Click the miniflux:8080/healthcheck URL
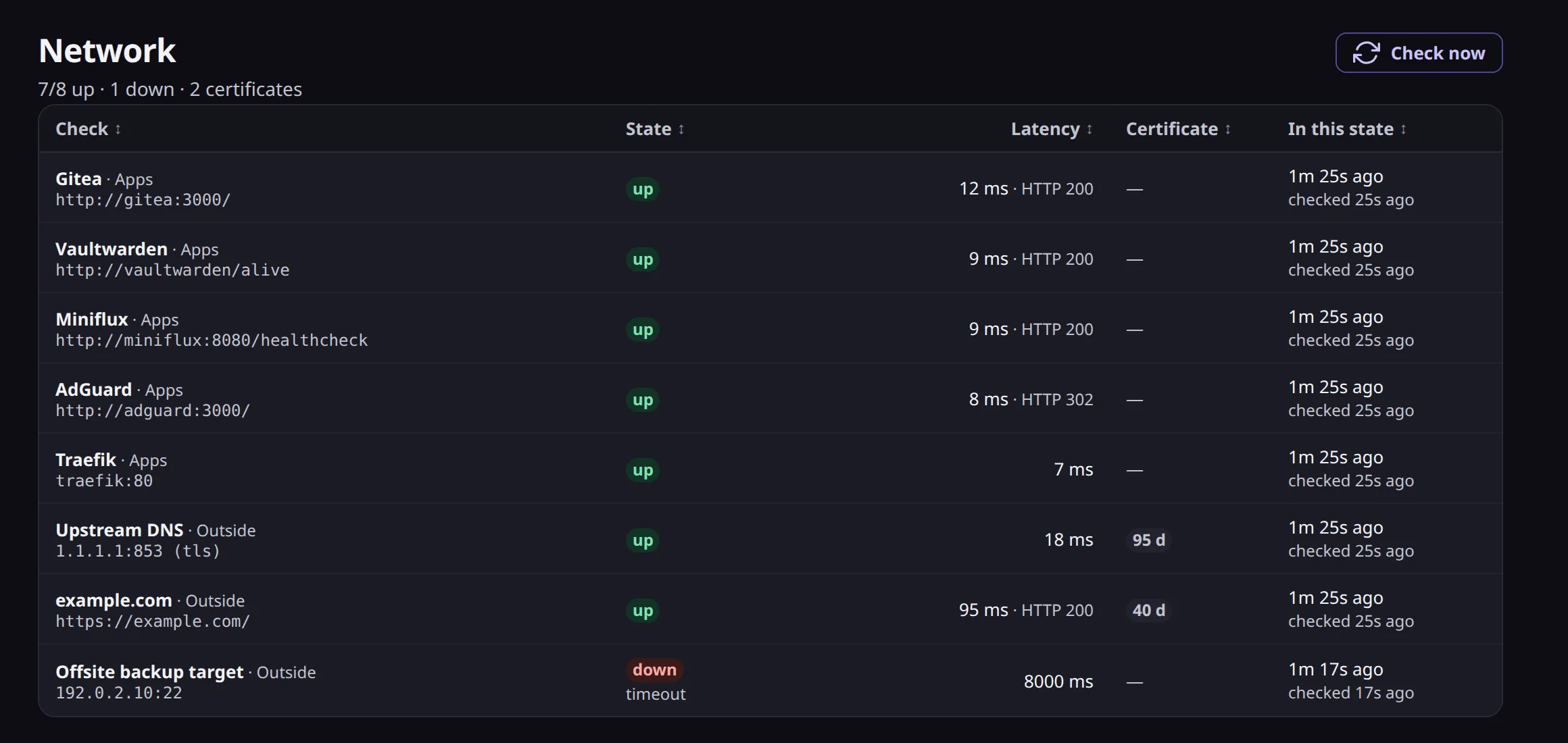 click(x=212, y=340)
